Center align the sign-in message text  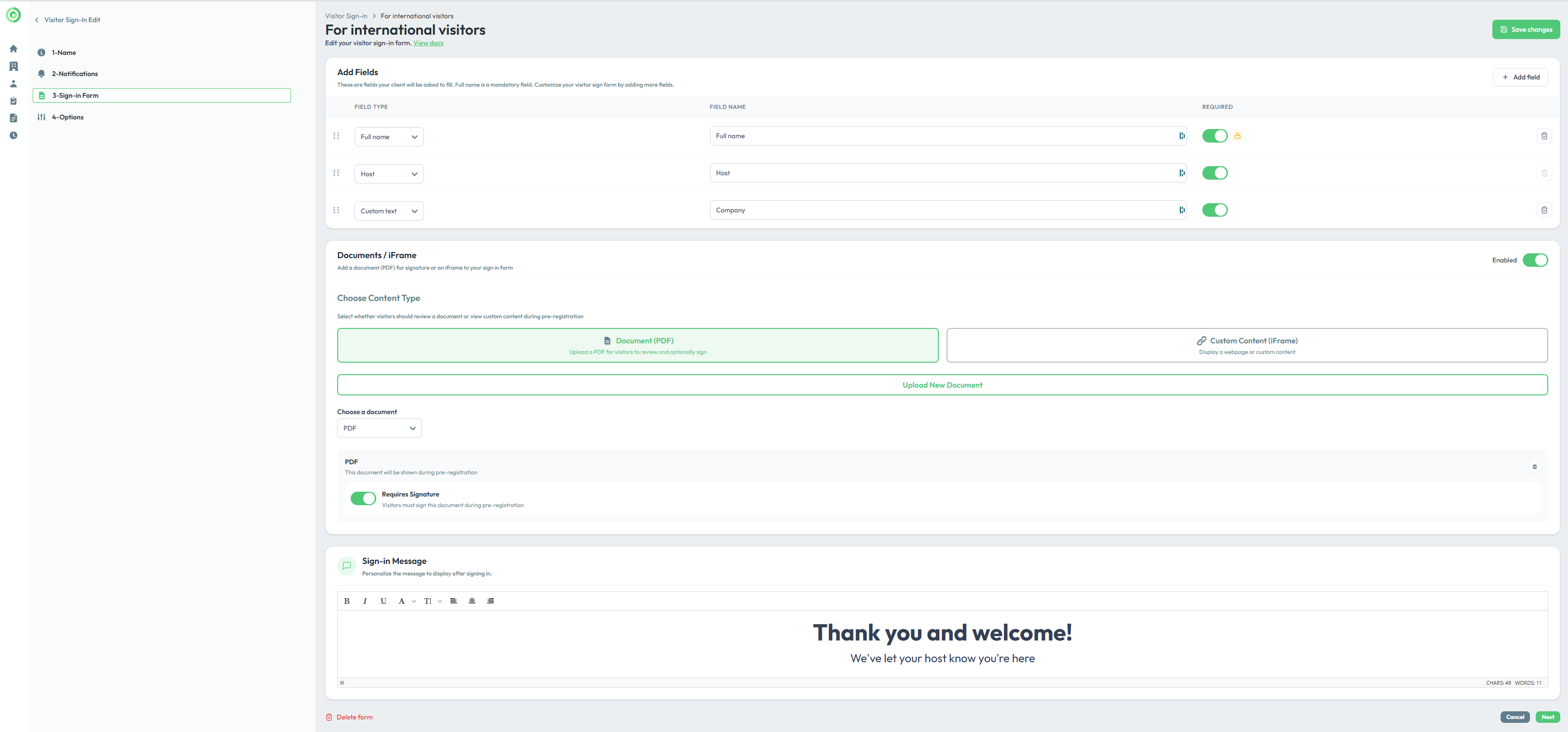(x=472, y=601)
